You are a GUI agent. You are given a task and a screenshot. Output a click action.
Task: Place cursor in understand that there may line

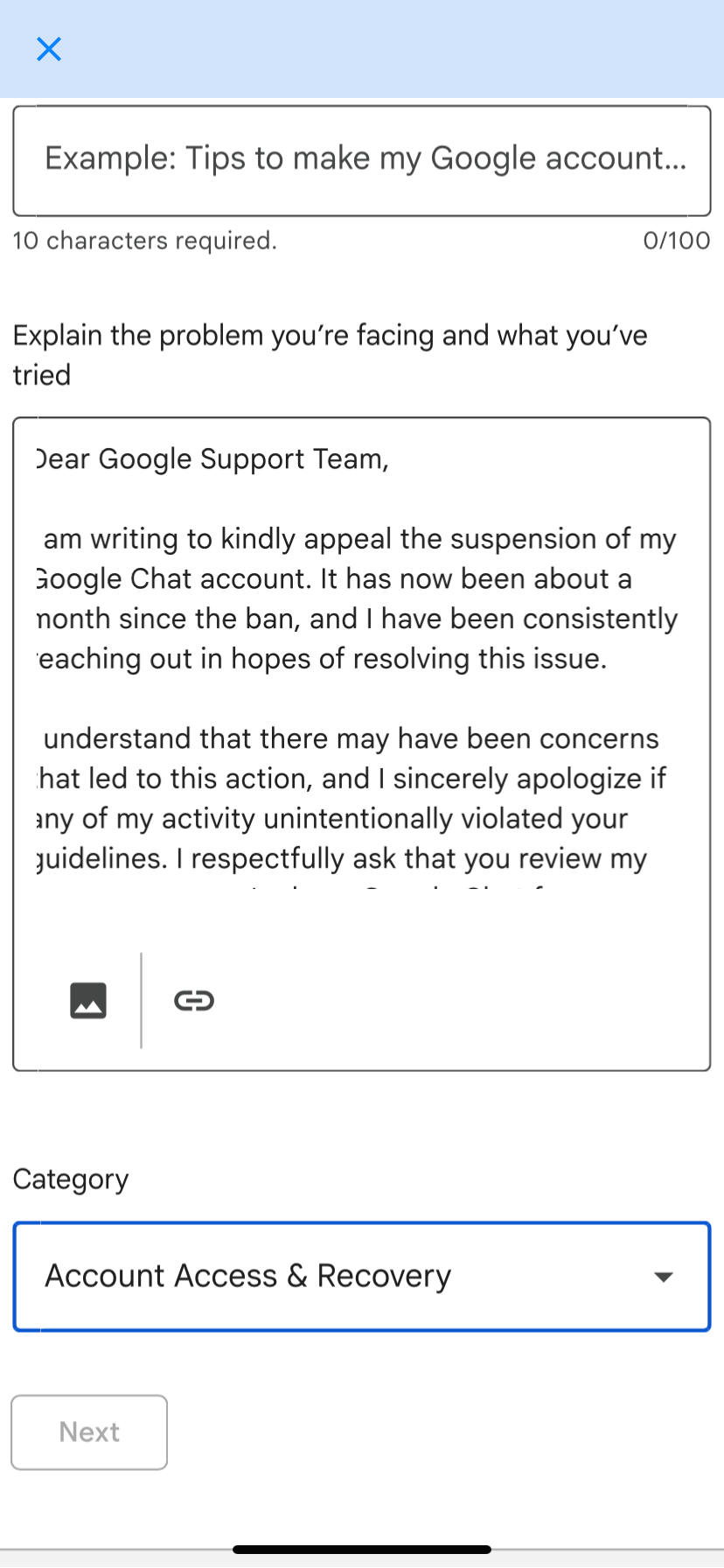tap(350, 738)
